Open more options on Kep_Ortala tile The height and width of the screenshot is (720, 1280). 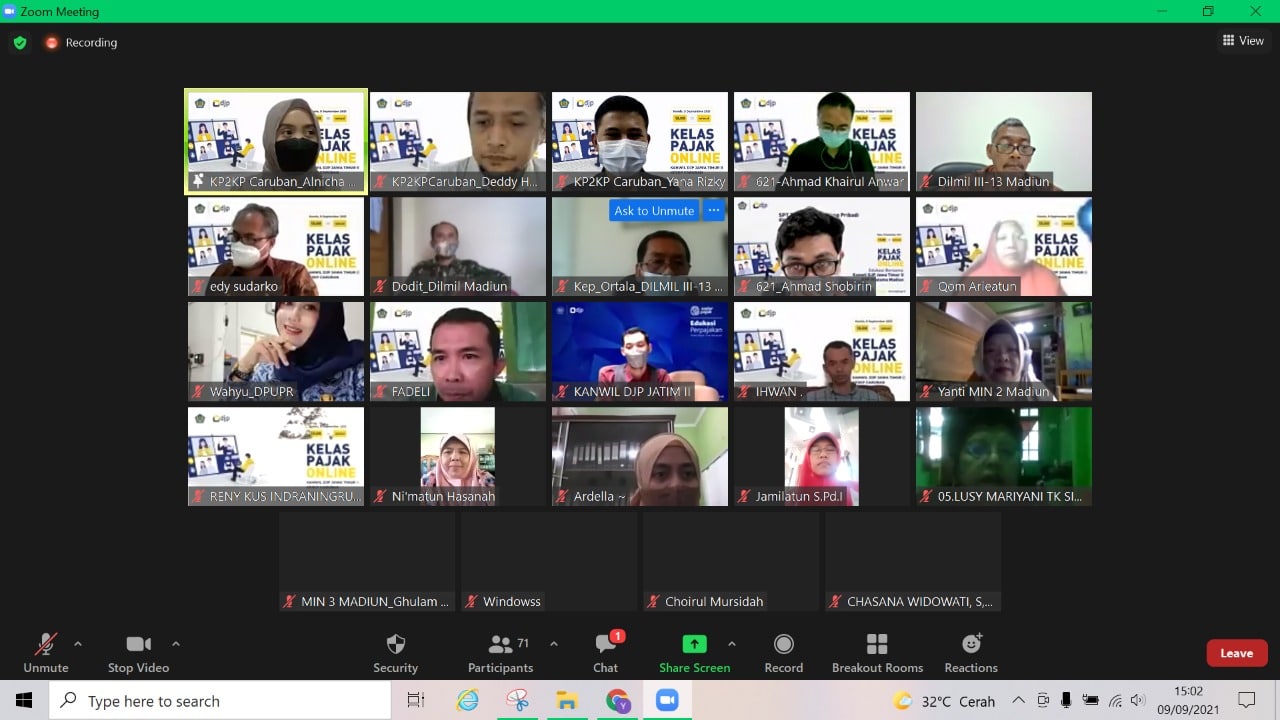pos(713,210)
